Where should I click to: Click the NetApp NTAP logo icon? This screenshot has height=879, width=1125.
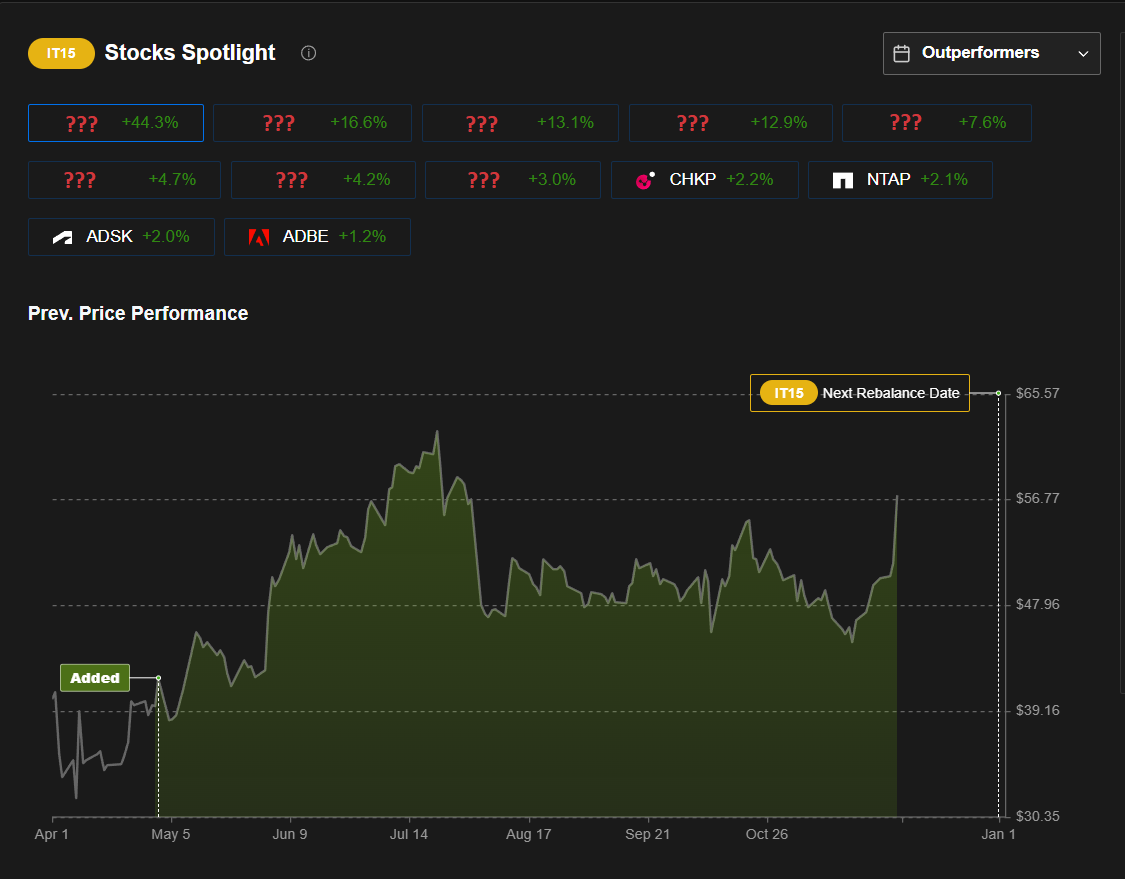pyautogui.click(x=843, y=181)
